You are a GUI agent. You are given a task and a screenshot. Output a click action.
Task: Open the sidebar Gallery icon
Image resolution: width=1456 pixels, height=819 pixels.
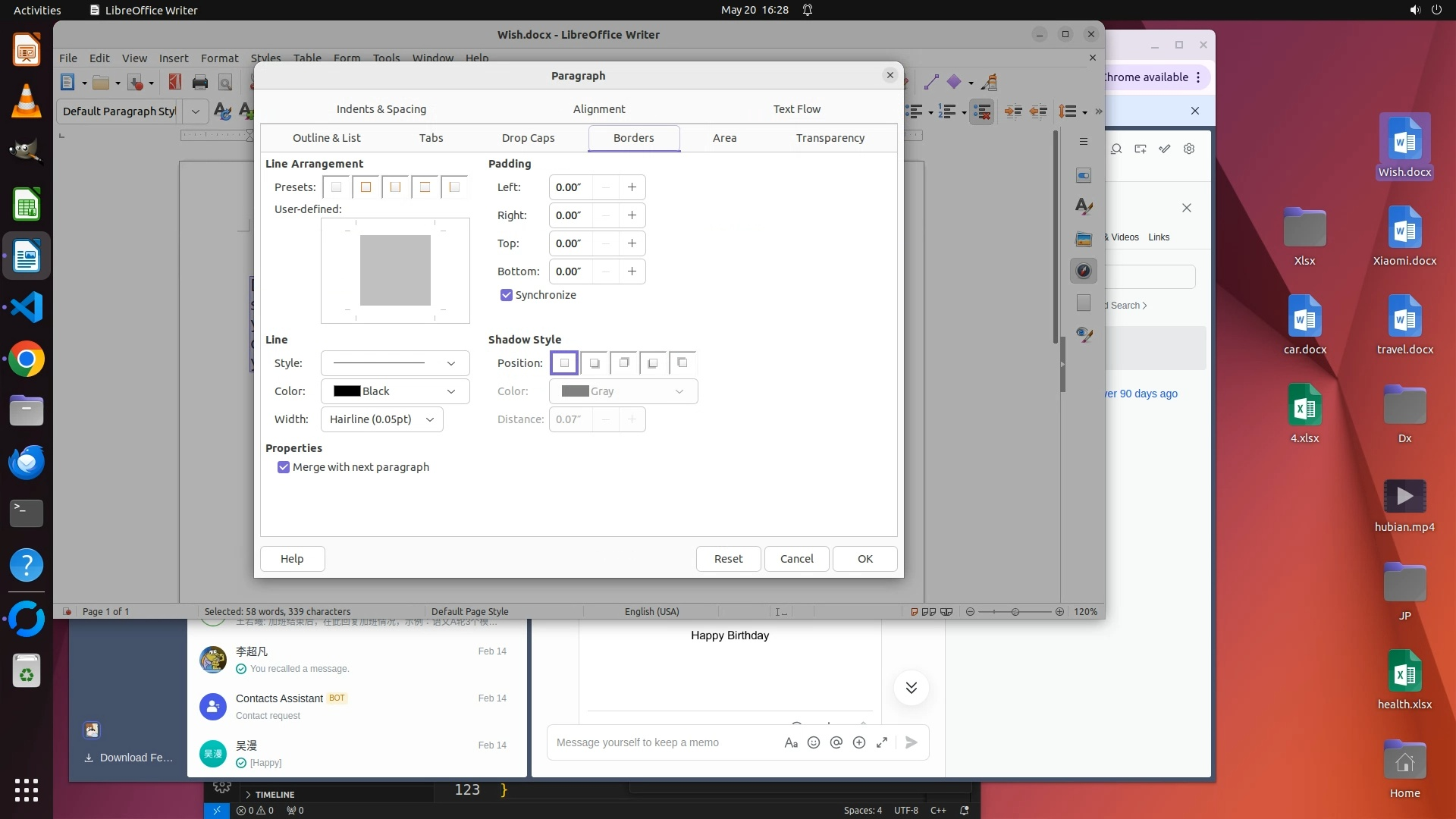click(x=1084, y=239)
